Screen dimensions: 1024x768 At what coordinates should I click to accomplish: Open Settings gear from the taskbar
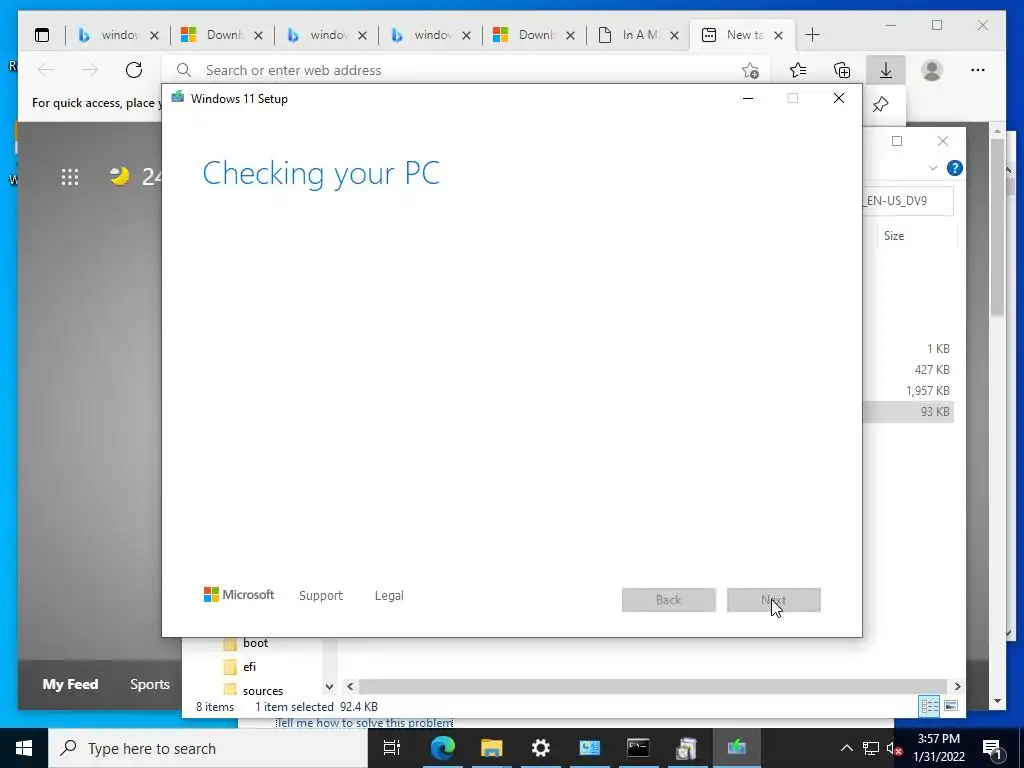(540, 748)
